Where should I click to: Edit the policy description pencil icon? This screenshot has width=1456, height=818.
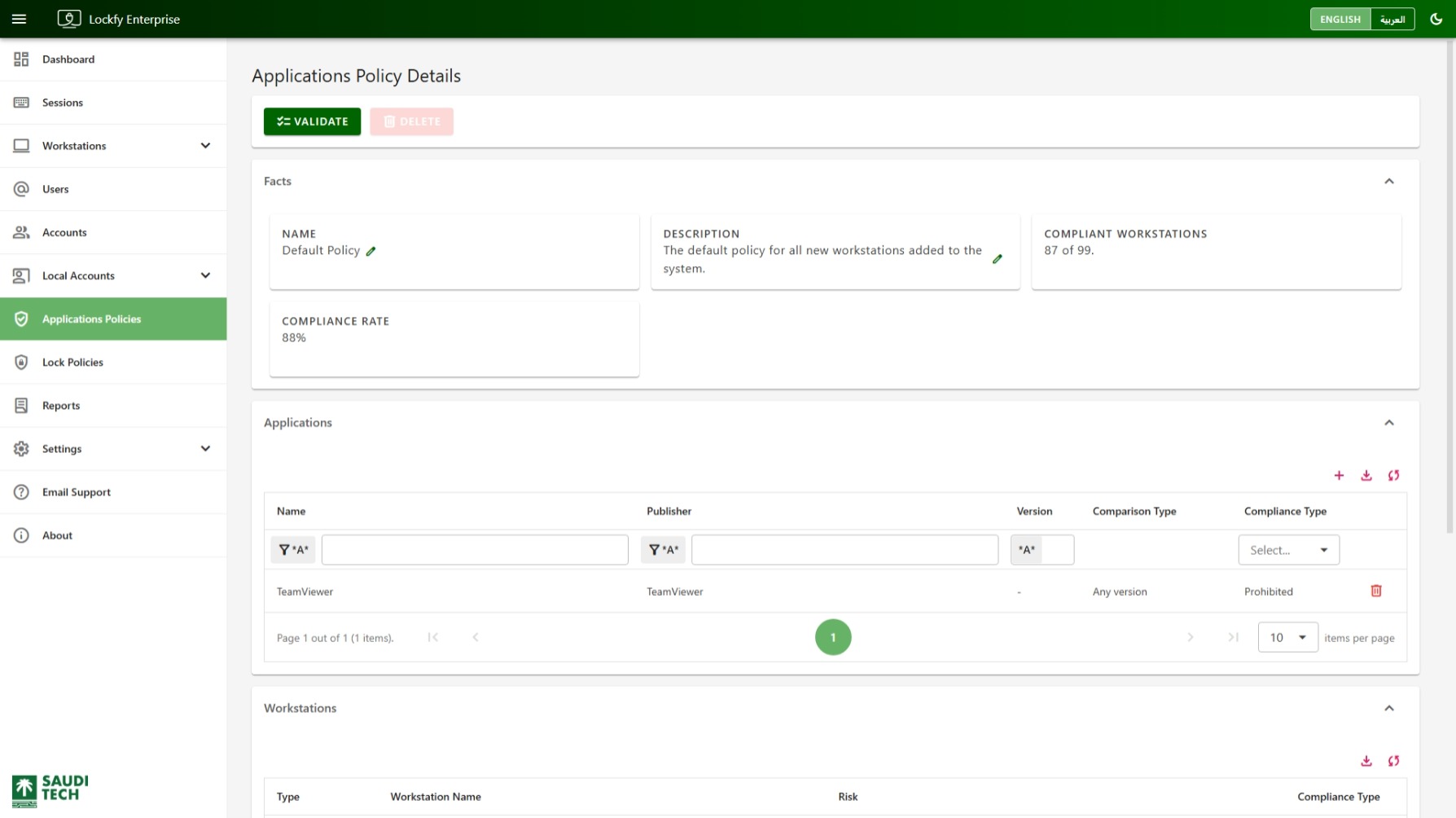click(998, 259)
